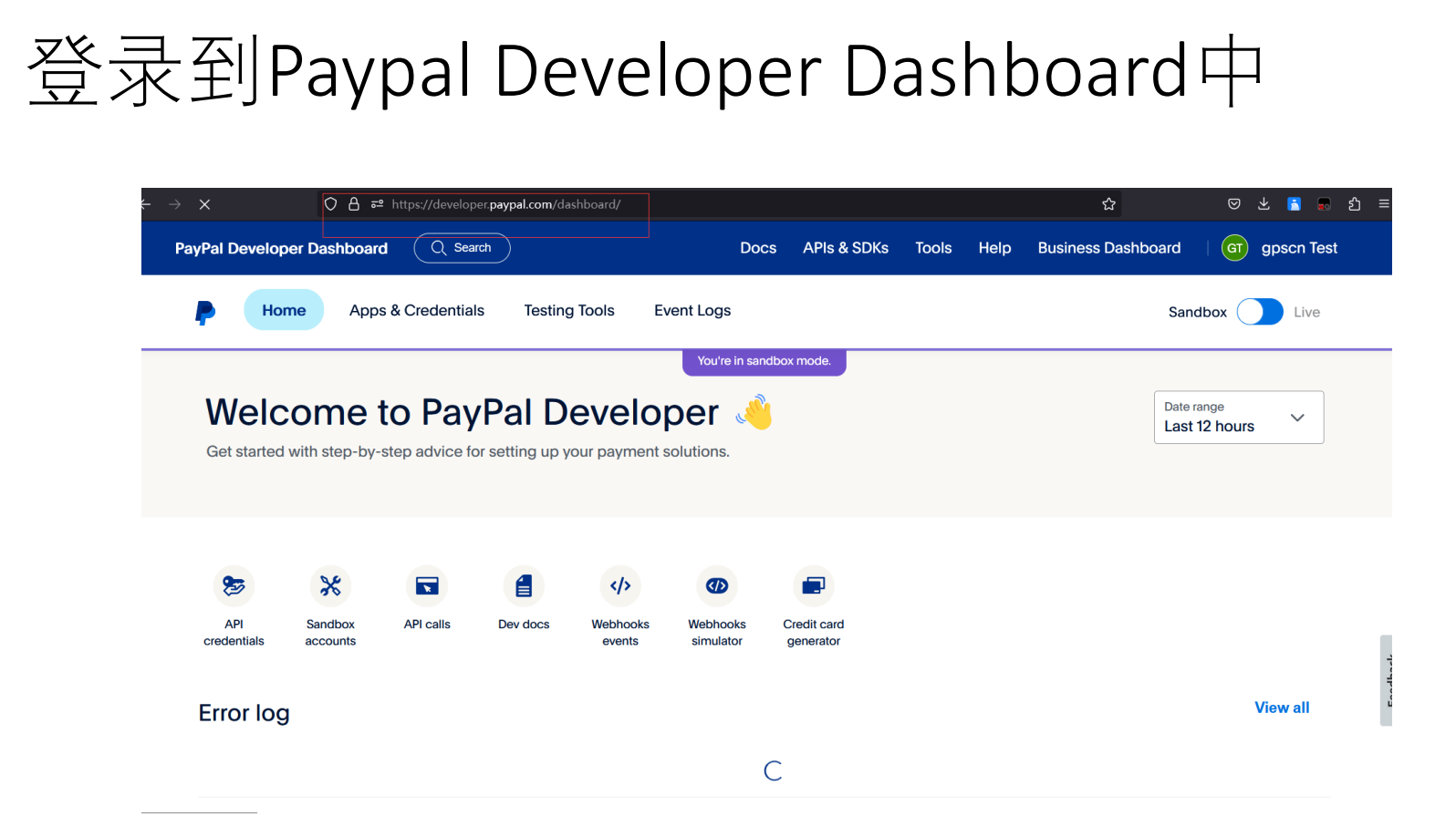Screen dimensions: 1456x827
Task: Click the browser back arrow
Action: coord(146,204)
